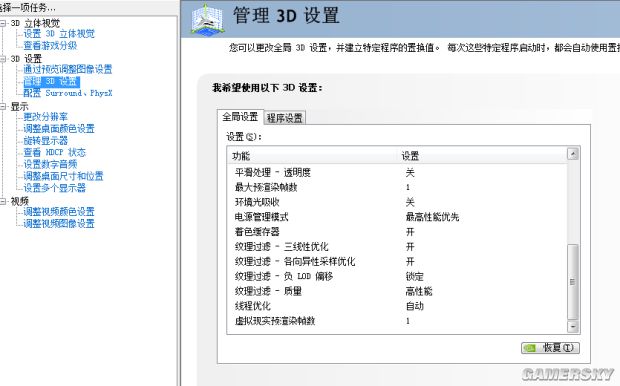This screenshot has width=620, height=386.
Task: Open 调整视频颜色设置 in the tree
Action: pos(59,212)
